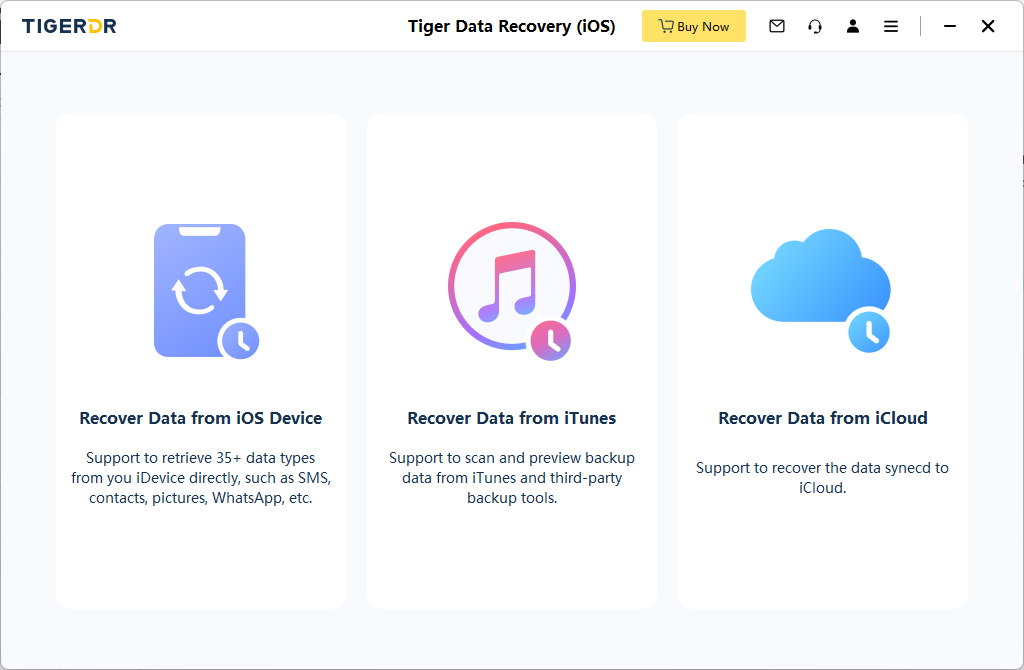Click the description mentioning SMS, contacts, WhatsApp
This screenshot has height=670, width=1024.
coord(201,478)
